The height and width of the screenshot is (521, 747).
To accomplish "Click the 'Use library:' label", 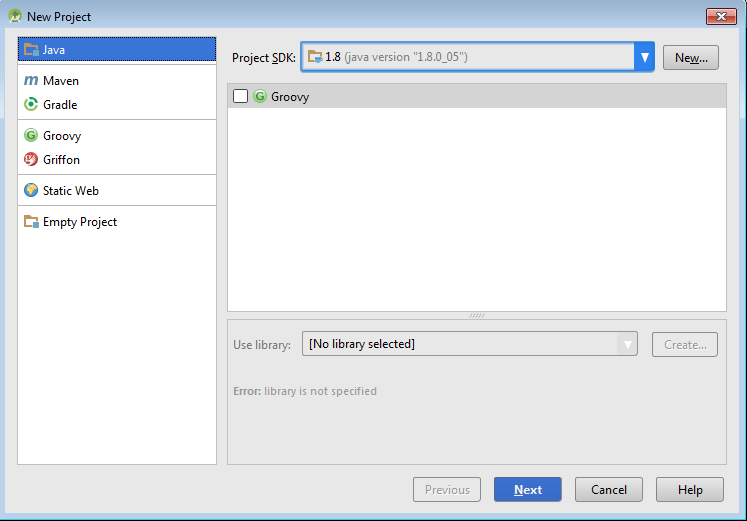I will click(x=262, y=345).
